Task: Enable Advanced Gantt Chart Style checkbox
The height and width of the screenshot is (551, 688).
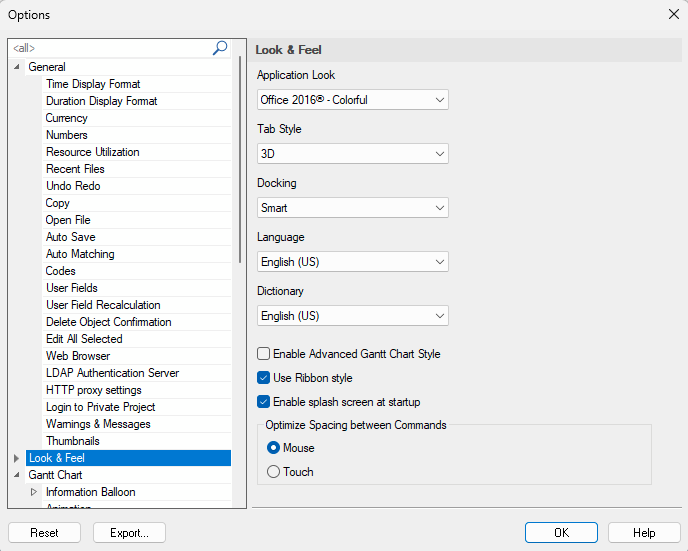Action: click(x=264, y=354)
